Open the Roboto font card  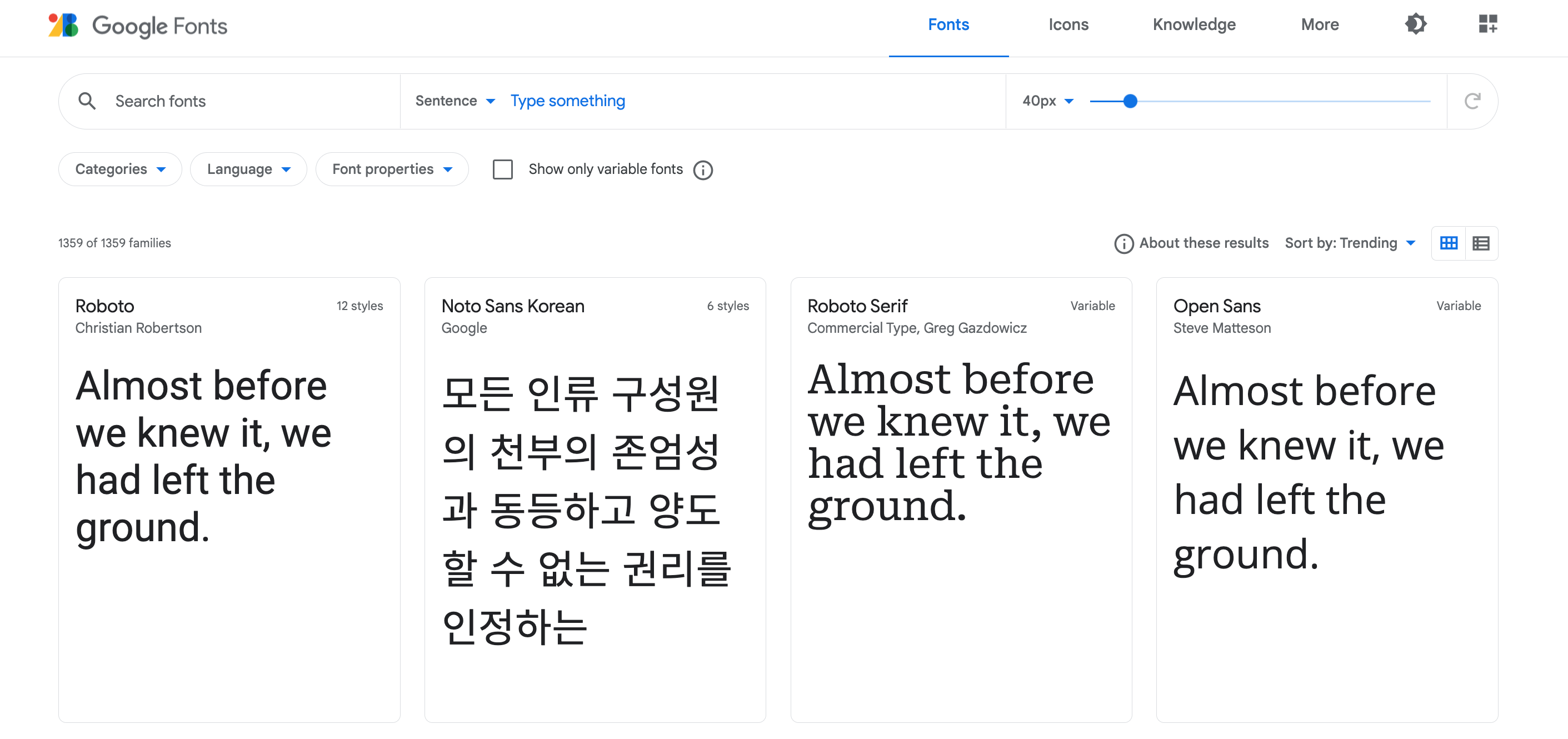coord(229,500)
